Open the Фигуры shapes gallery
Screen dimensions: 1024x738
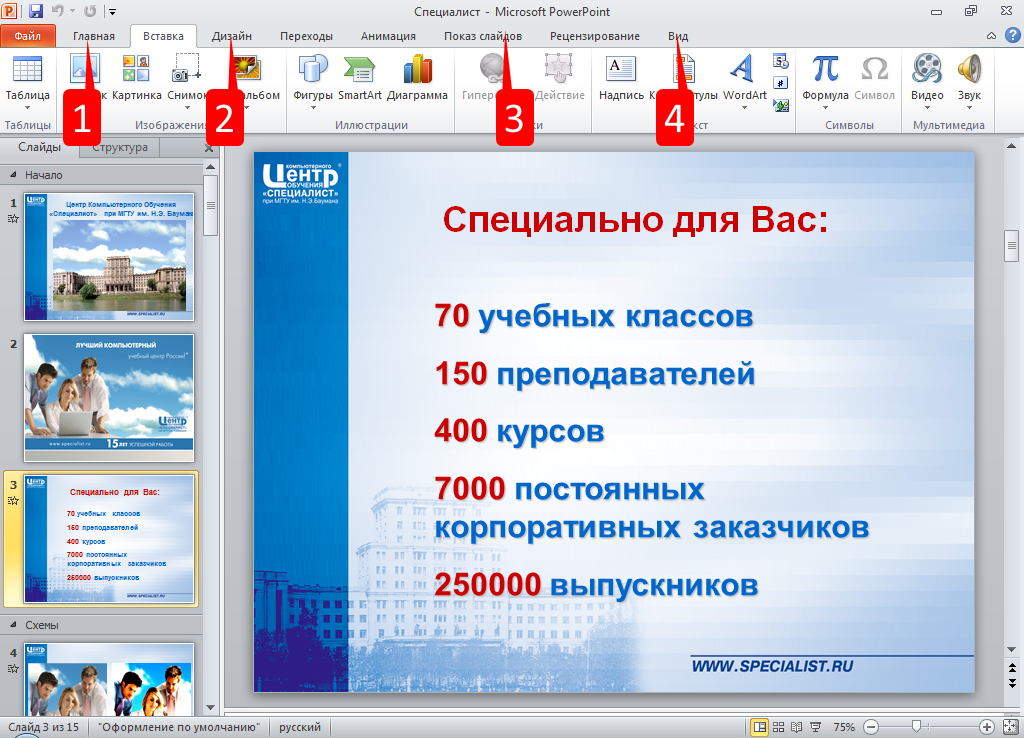(313, 78)
